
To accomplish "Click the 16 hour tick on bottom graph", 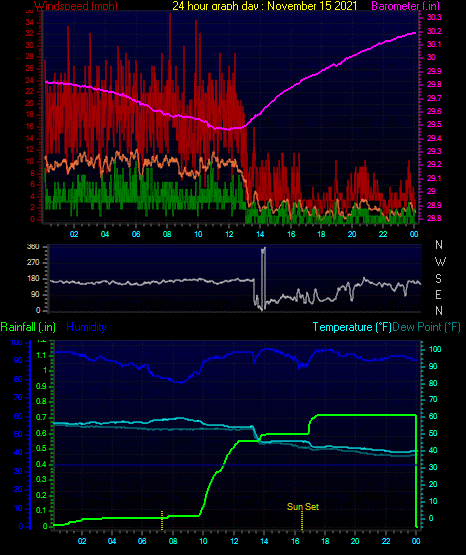I will pos(295,541).
